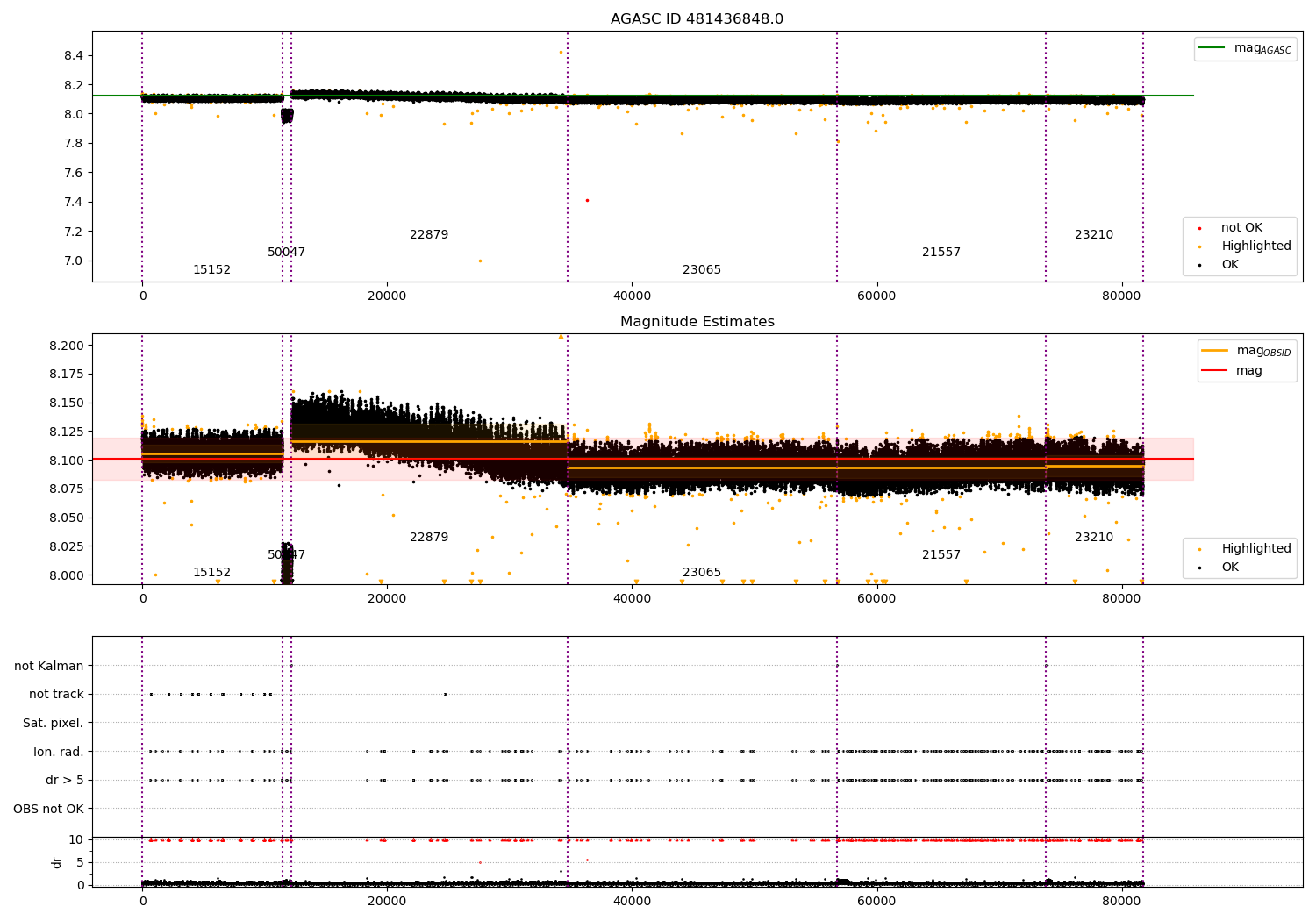
Task: Click the 8.4 y-axis tick label
Action: pos(74,56)
